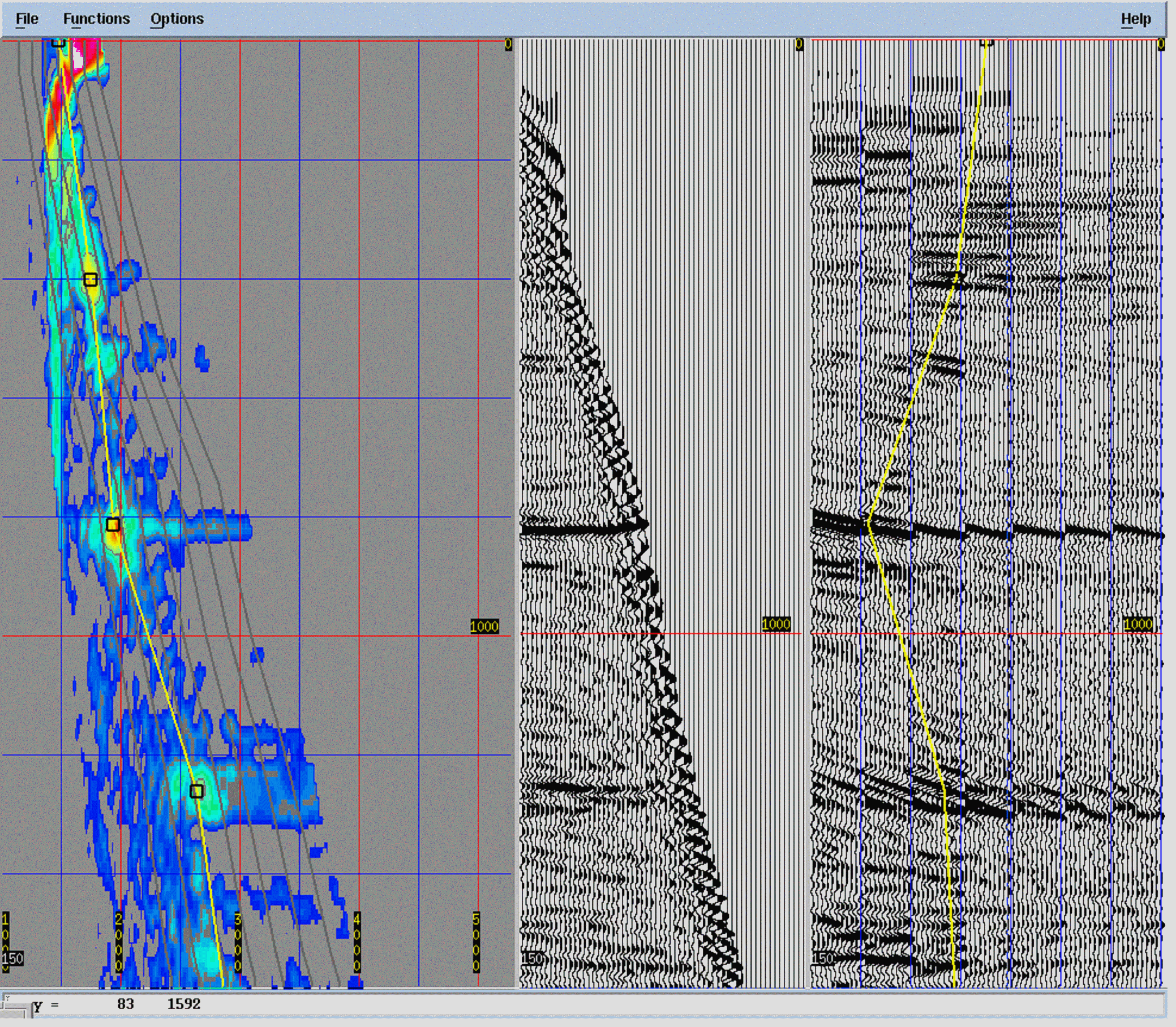Click the Y = status bar label
The height and width of the screenshot is (1027, 1176).
coord(46,1005)
